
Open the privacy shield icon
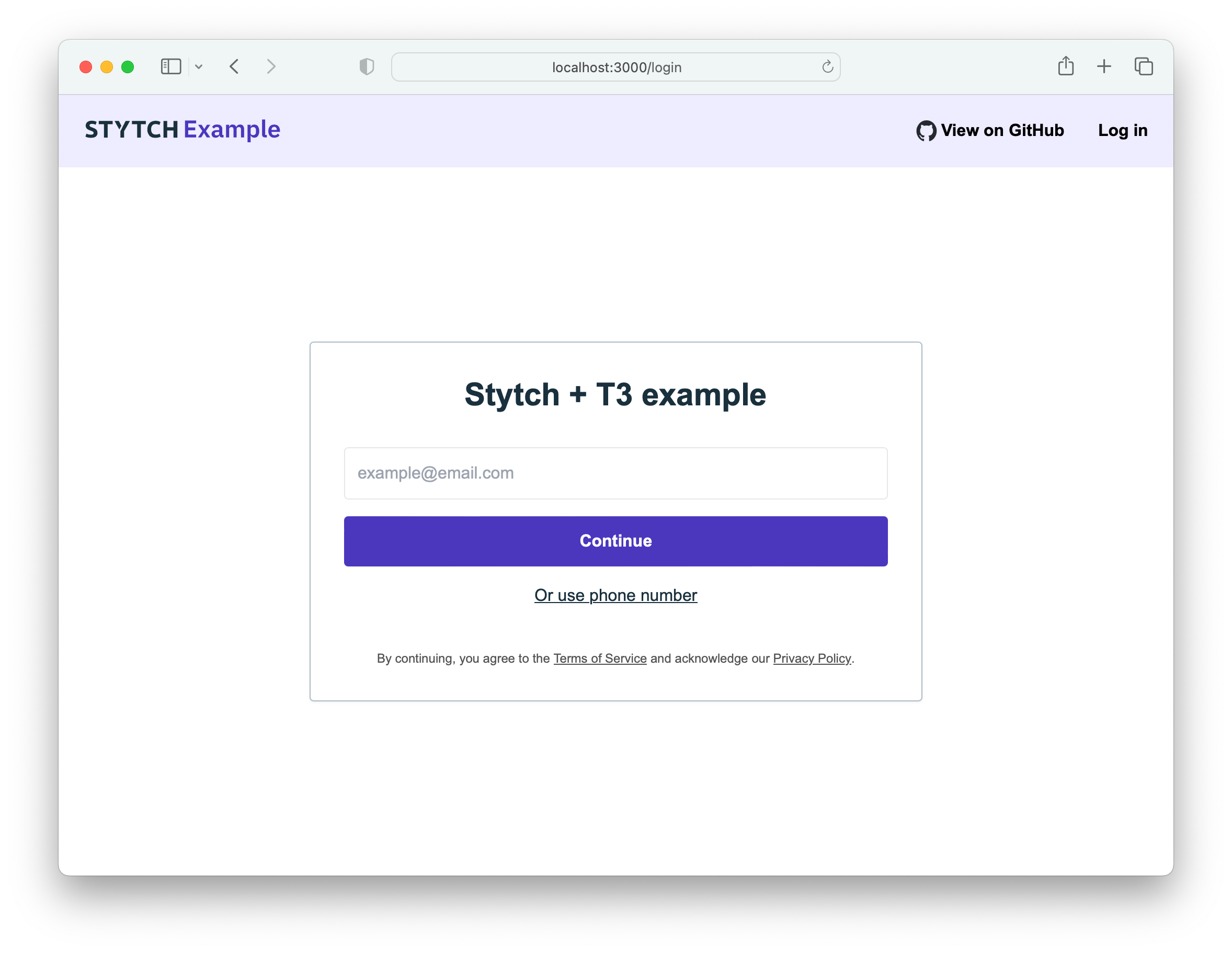coord(367,66)
